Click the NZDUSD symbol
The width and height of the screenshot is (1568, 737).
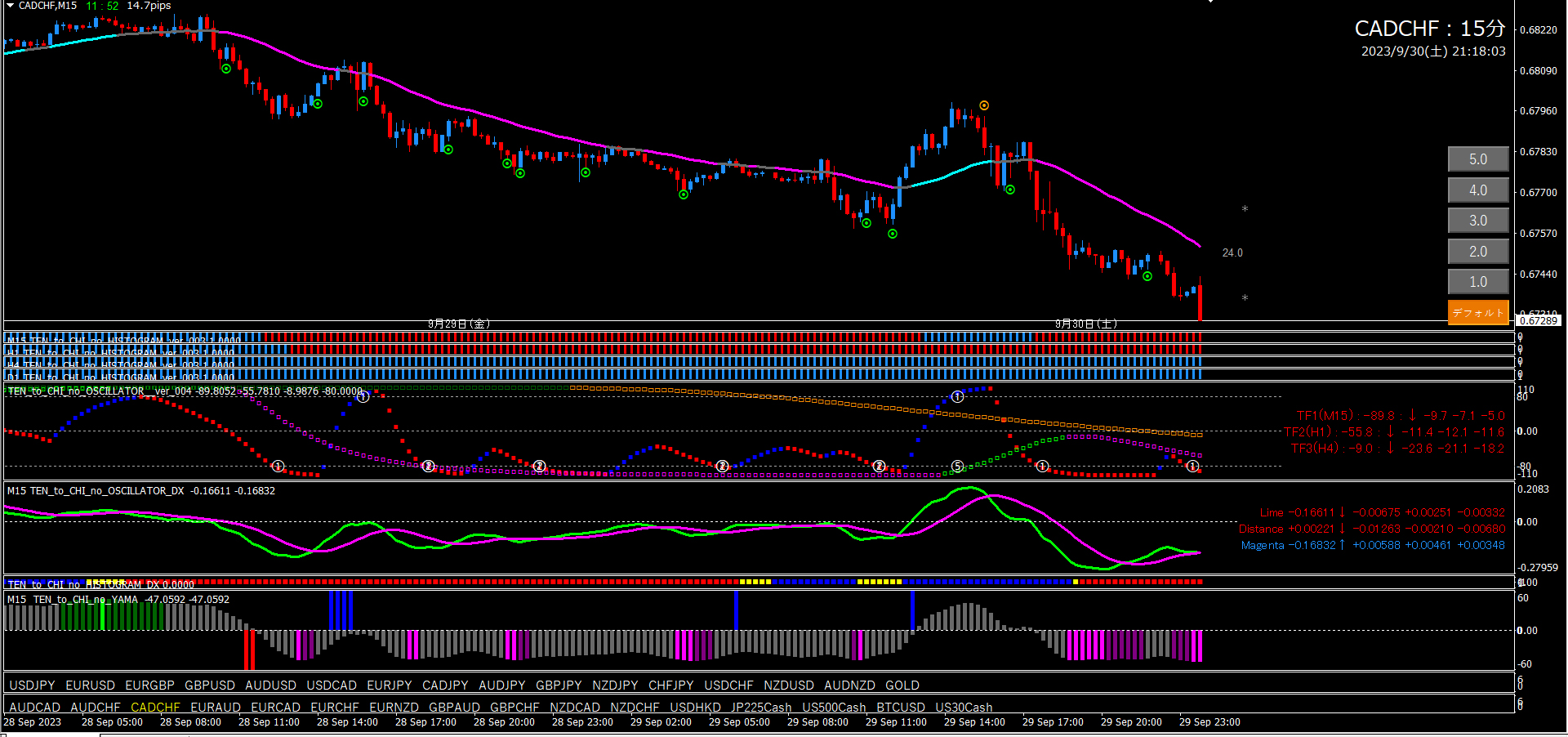(789, 686)
